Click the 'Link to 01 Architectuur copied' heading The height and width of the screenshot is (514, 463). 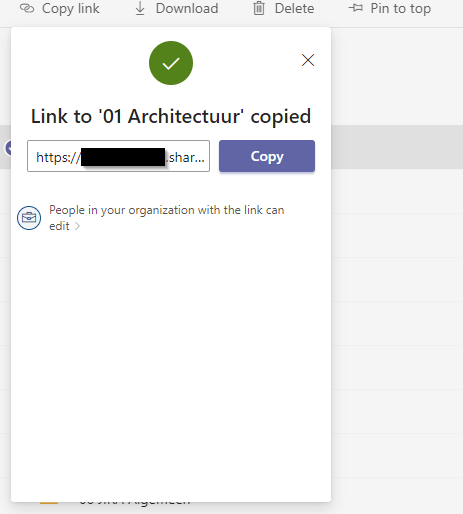[x=171, y=116]
